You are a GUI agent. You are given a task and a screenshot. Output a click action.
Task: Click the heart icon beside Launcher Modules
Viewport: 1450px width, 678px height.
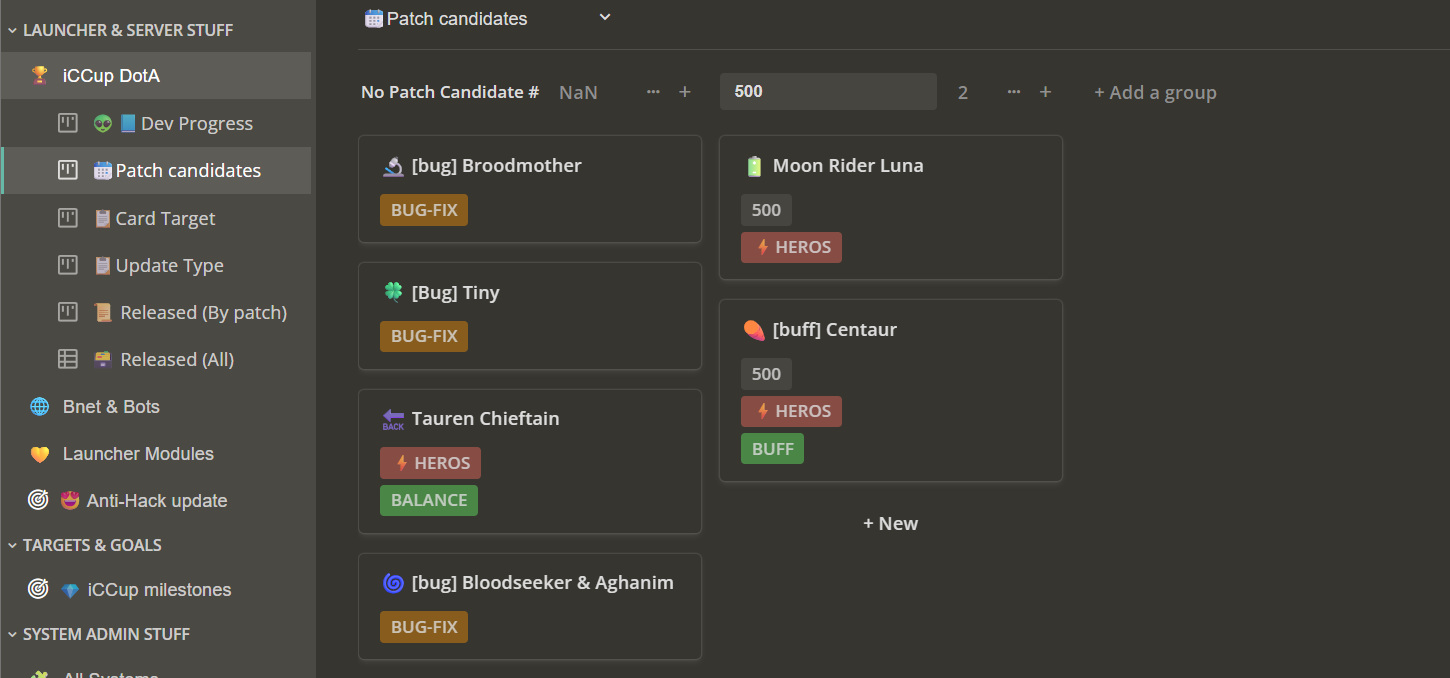(x=39, y=454)
